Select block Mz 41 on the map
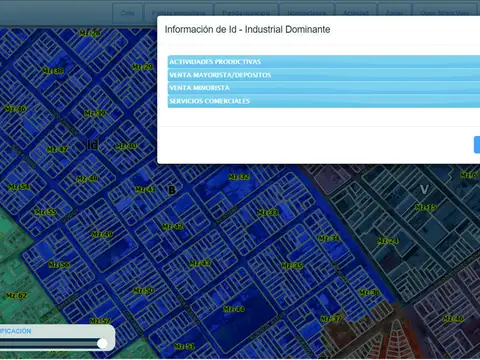480x360 pixels. point(145,189)
